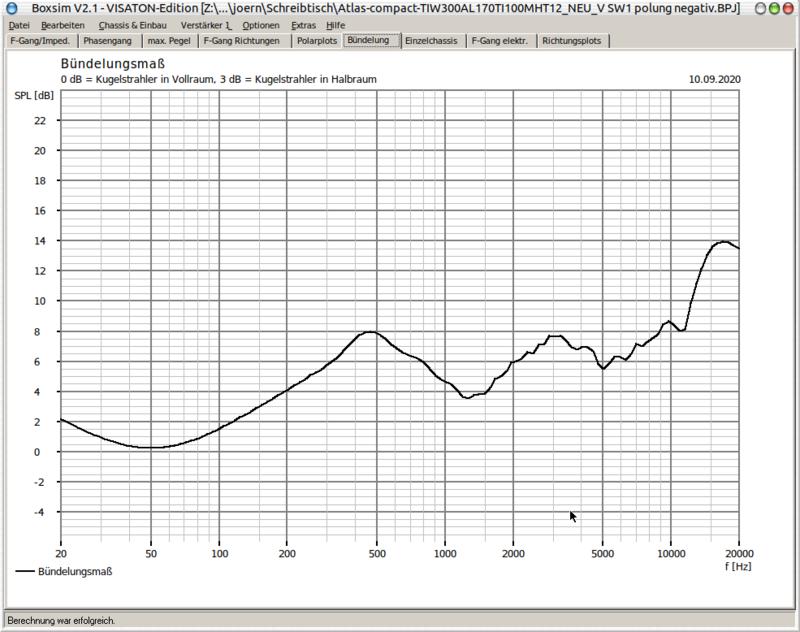The height and width of the screenshot is (632, 800).
Task: Click the Bündelungsmaß legend entry
Action: (64, 571)
